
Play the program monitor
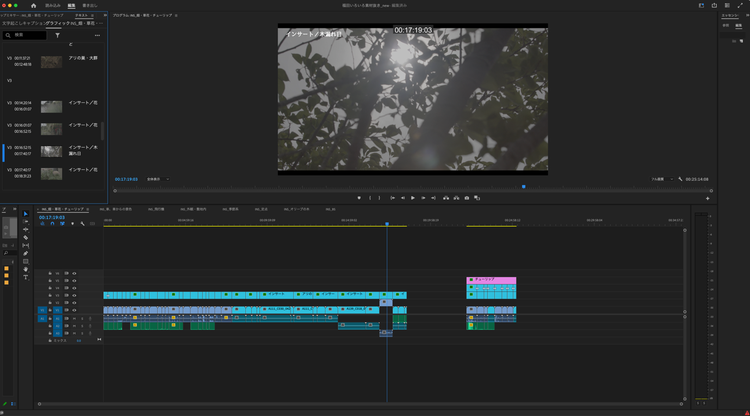[x=413, y=198]
